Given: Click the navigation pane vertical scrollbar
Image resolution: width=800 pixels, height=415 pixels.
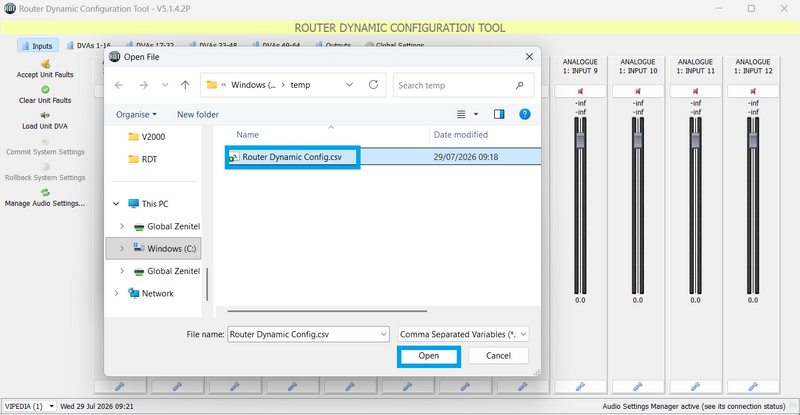Looking at the screenshot, I should tap(207, 284).
